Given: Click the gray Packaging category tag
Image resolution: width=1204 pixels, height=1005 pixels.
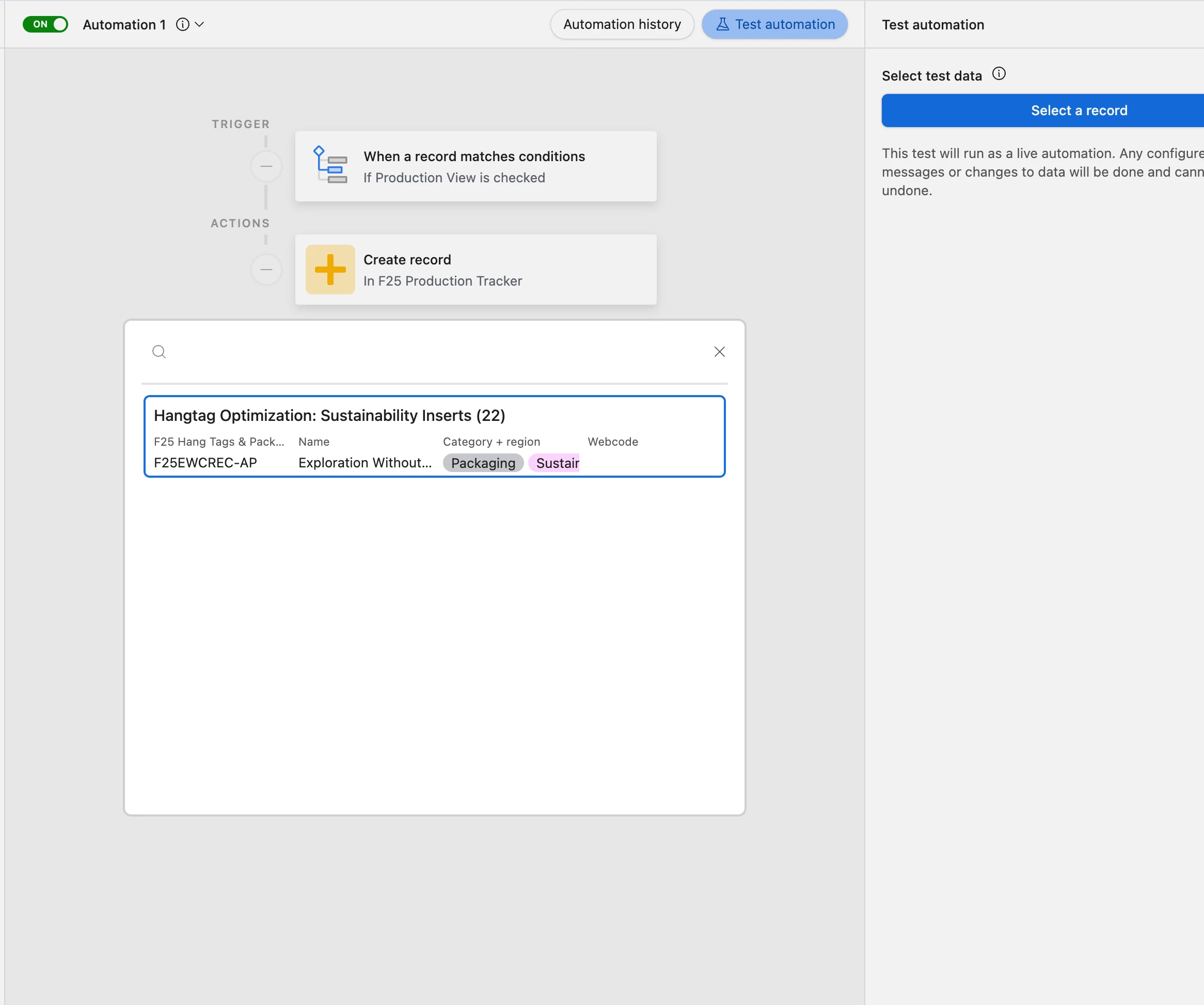Looking at the screenshot, I should pyautogui.click(x=483, y=463).
